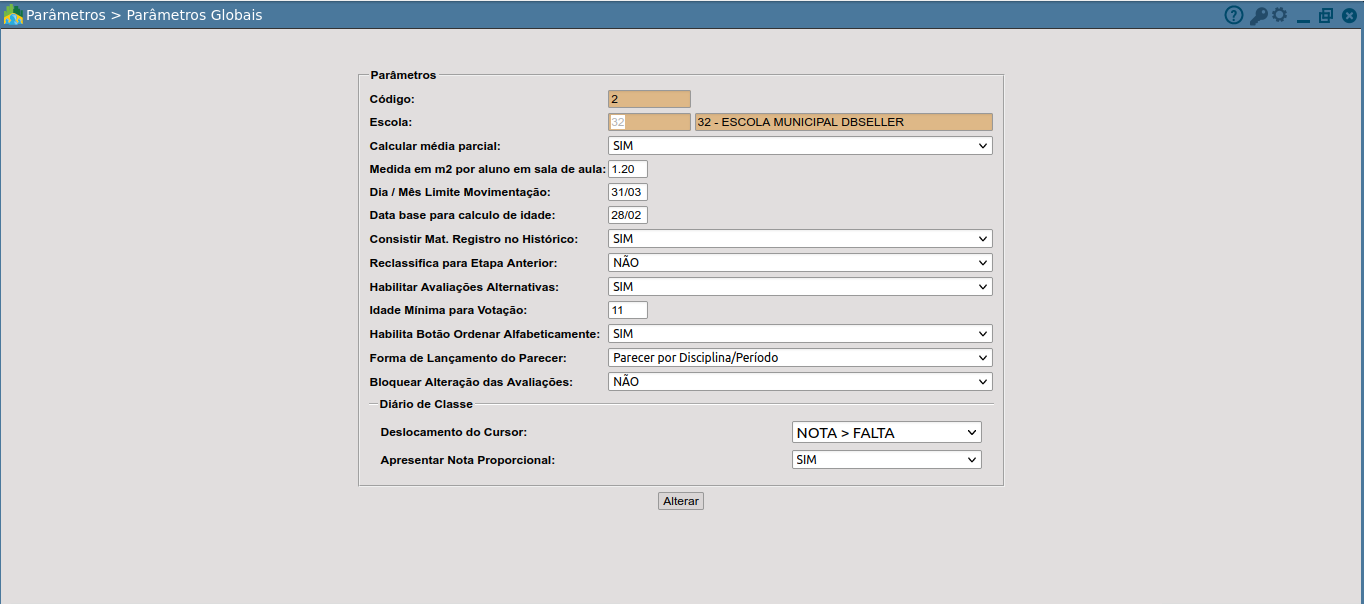Screen dimensions: 1364x604
Task: Select Forma de Lançamento do Parecer dropdown
Action: click(799, 357)
